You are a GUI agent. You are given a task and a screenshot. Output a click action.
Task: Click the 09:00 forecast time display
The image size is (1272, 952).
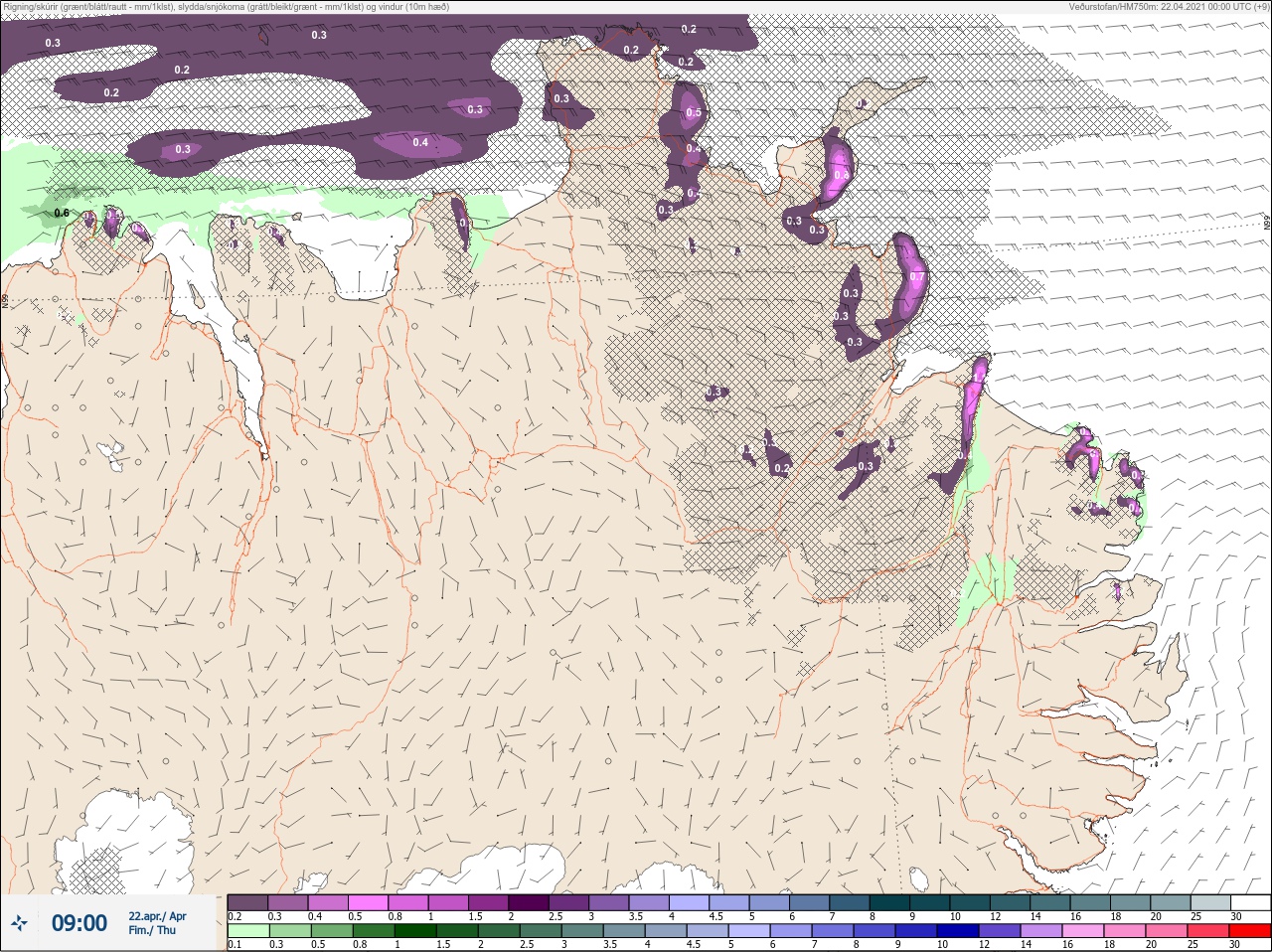coord(79,924)
